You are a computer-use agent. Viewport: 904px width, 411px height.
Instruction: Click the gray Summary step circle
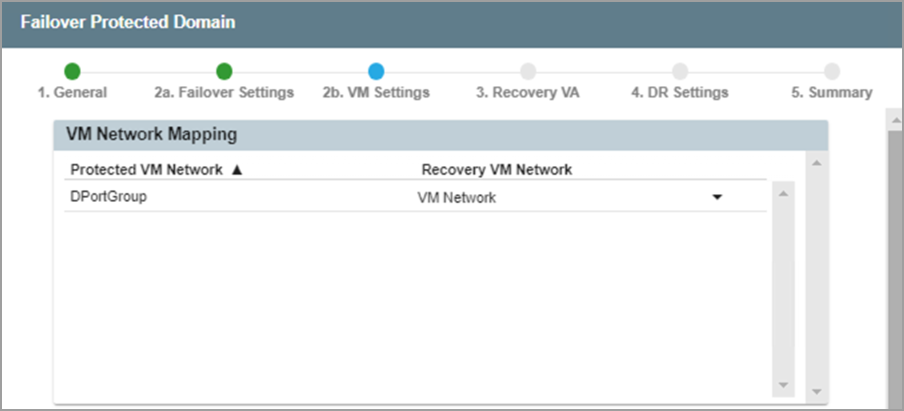(x=832, y=71)
